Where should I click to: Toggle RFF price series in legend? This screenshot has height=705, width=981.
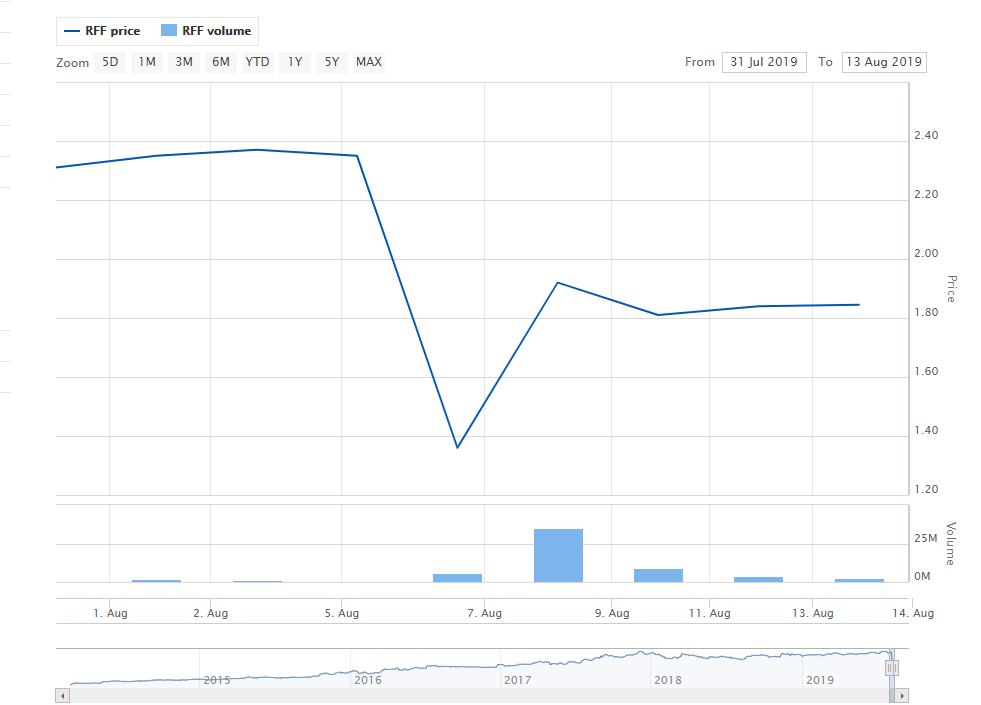[x=103, y=31]
